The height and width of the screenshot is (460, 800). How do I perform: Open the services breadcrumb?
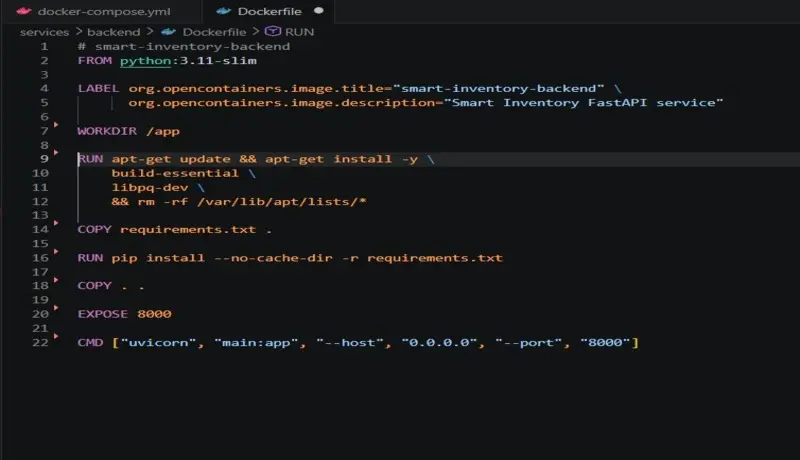44,32
